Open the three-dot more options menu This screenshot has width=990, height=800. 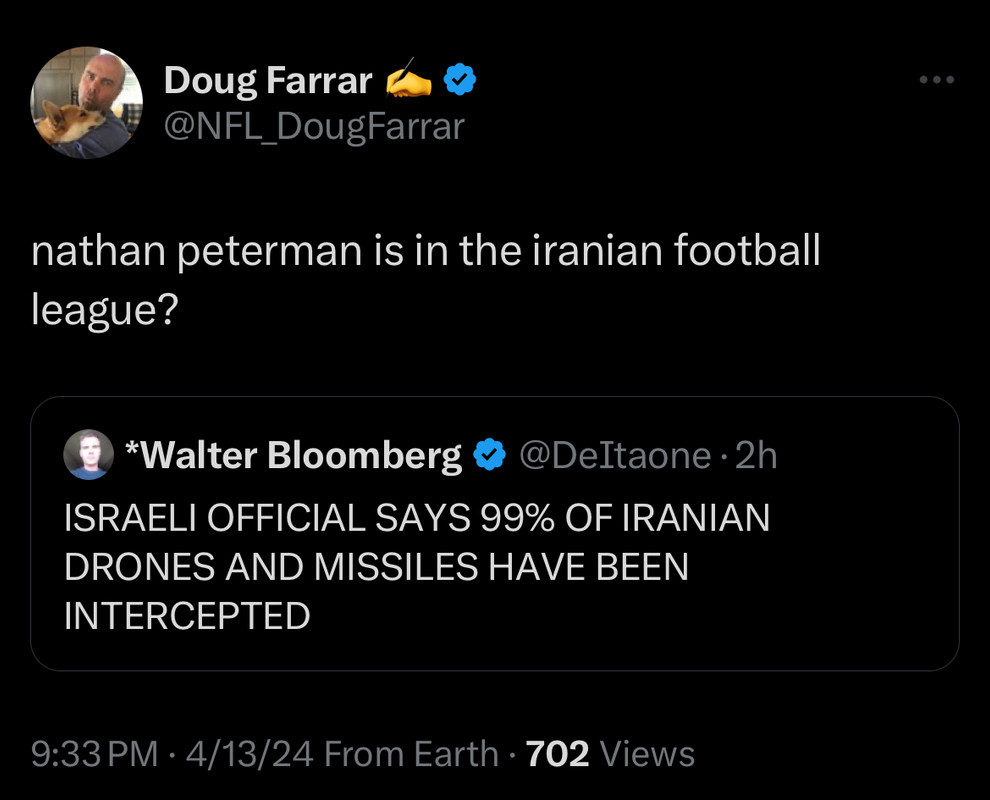coord(937,80)
